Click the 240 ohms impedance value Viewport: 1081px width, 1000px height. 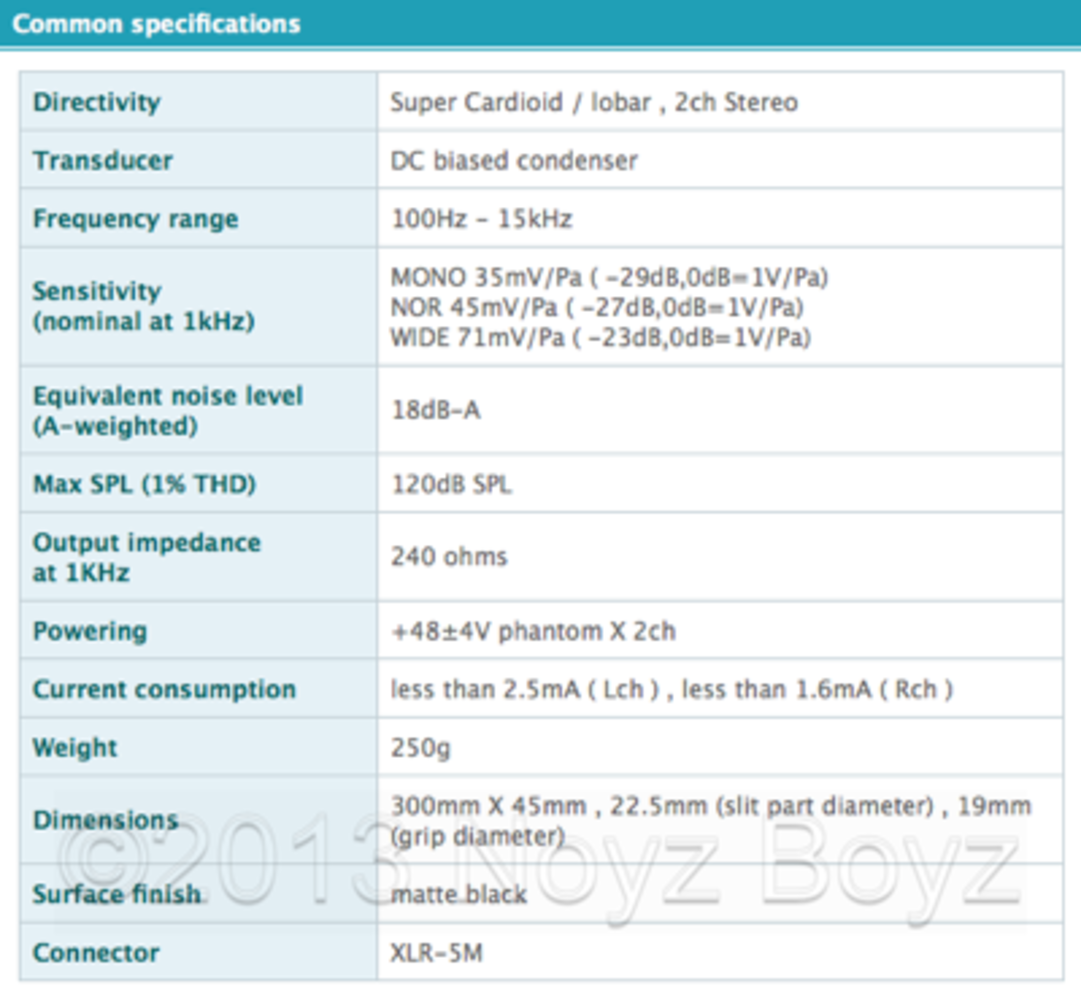(x=448, y=556)
